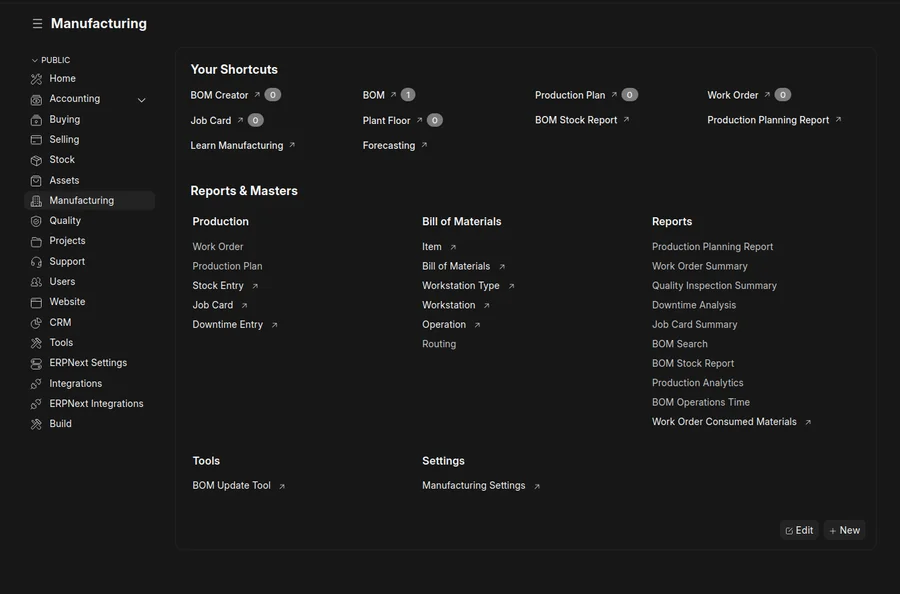The width and height of the screenshot is (900, 594).
Task: Click the Assets sidebar icon
Action: [x=36, y=181]
